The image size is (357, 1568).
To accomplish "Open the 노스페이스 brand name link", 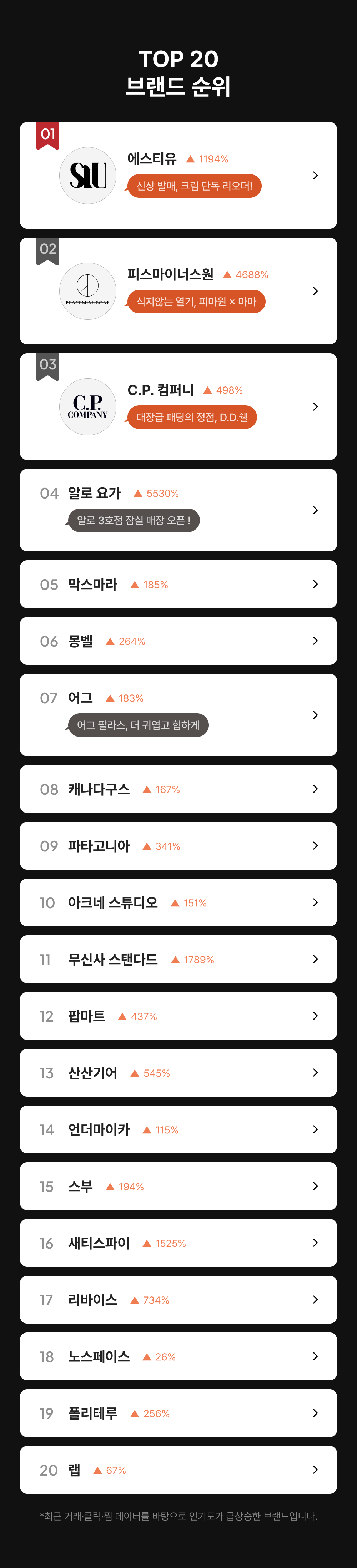I will click(x=99, y=1356).
